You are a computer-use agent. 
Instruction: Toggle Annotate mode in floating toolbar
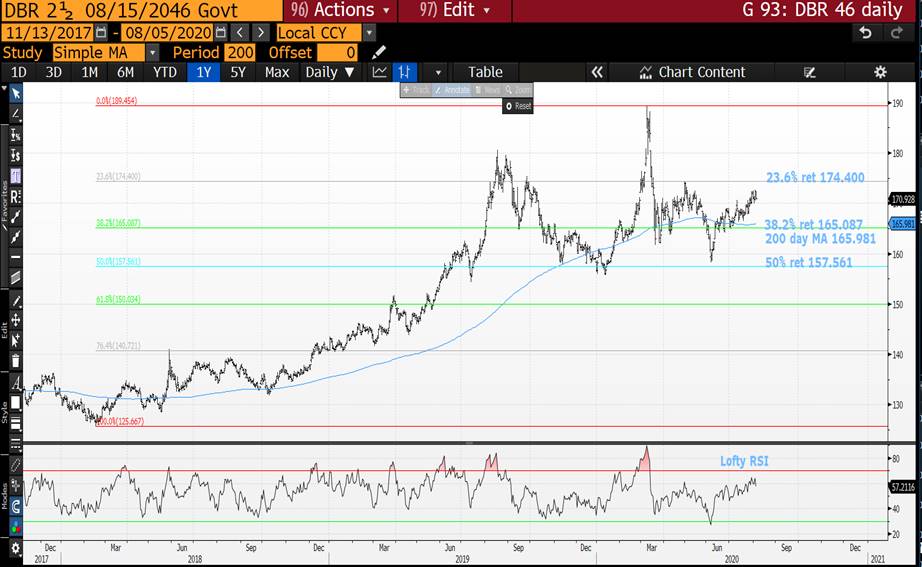coord(452,90)
